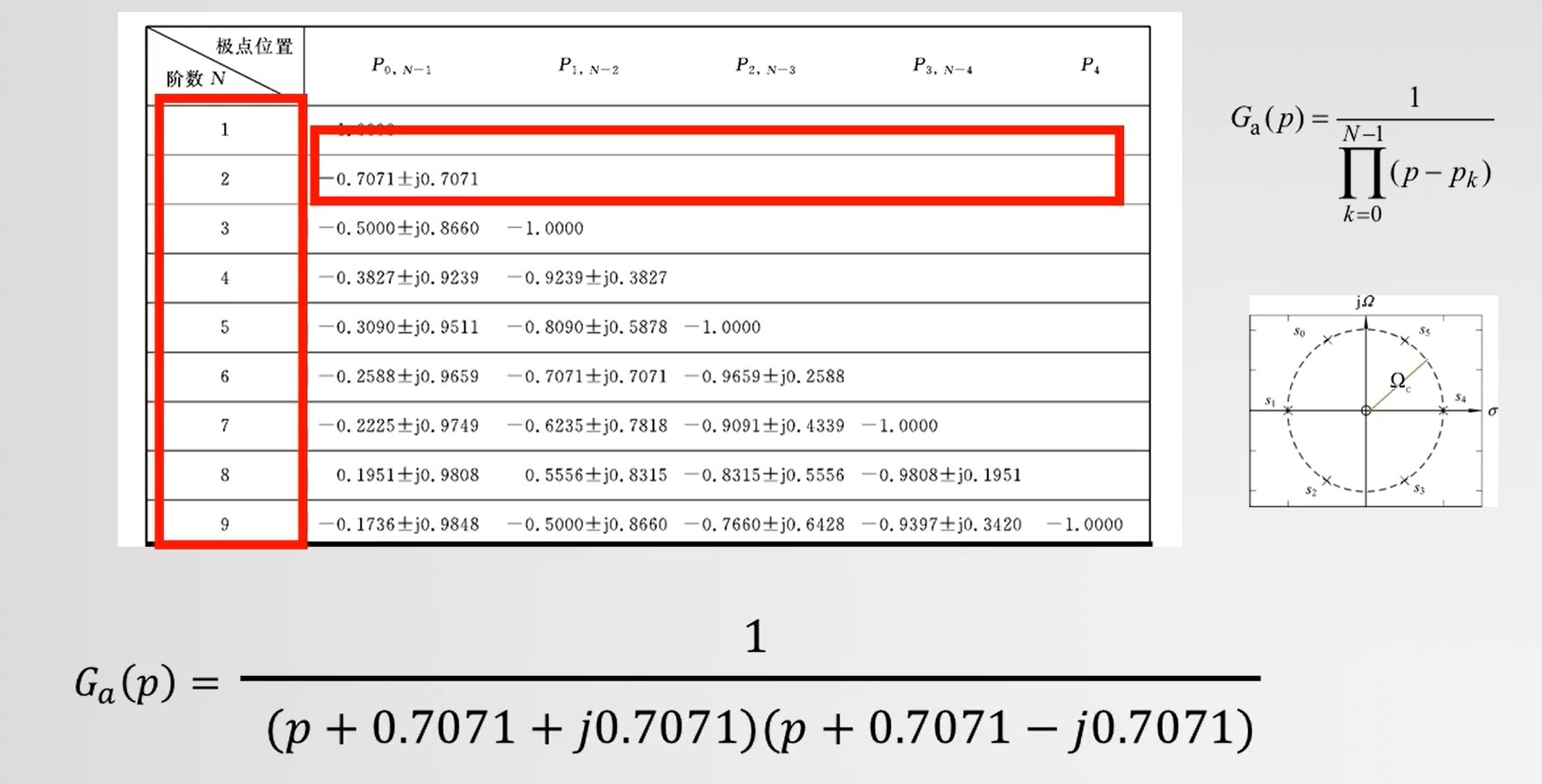Click order number 5 in the table

225,327
